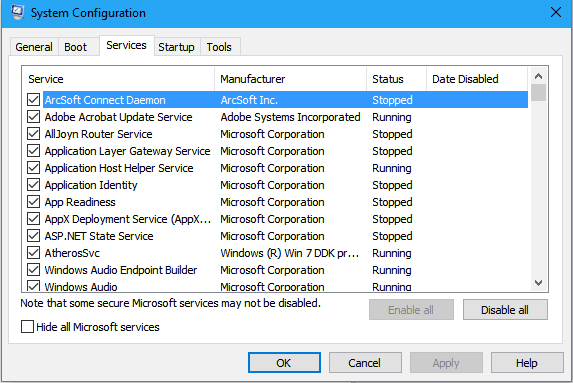Switch to the General tab

[34, 47]
